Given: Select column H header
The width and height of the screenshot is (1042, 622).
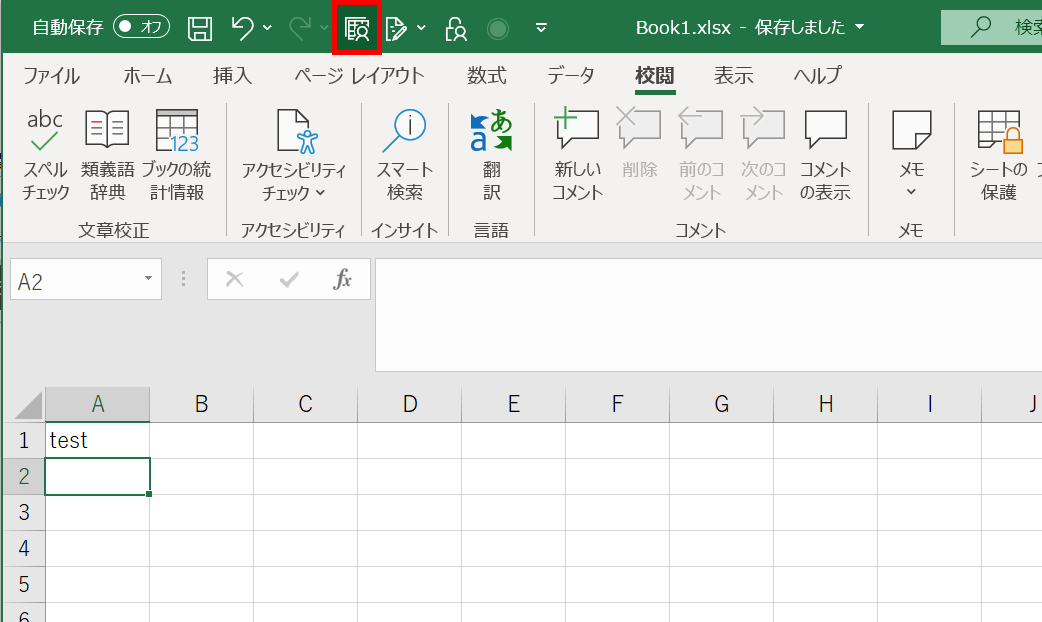Looking at the screenshot, I should [x=826, y=404].
